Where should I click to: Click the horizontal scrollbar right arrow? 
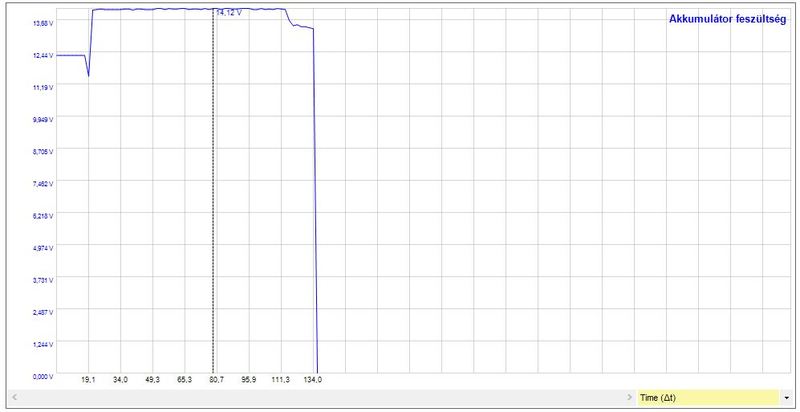click(x=628, y=398)
